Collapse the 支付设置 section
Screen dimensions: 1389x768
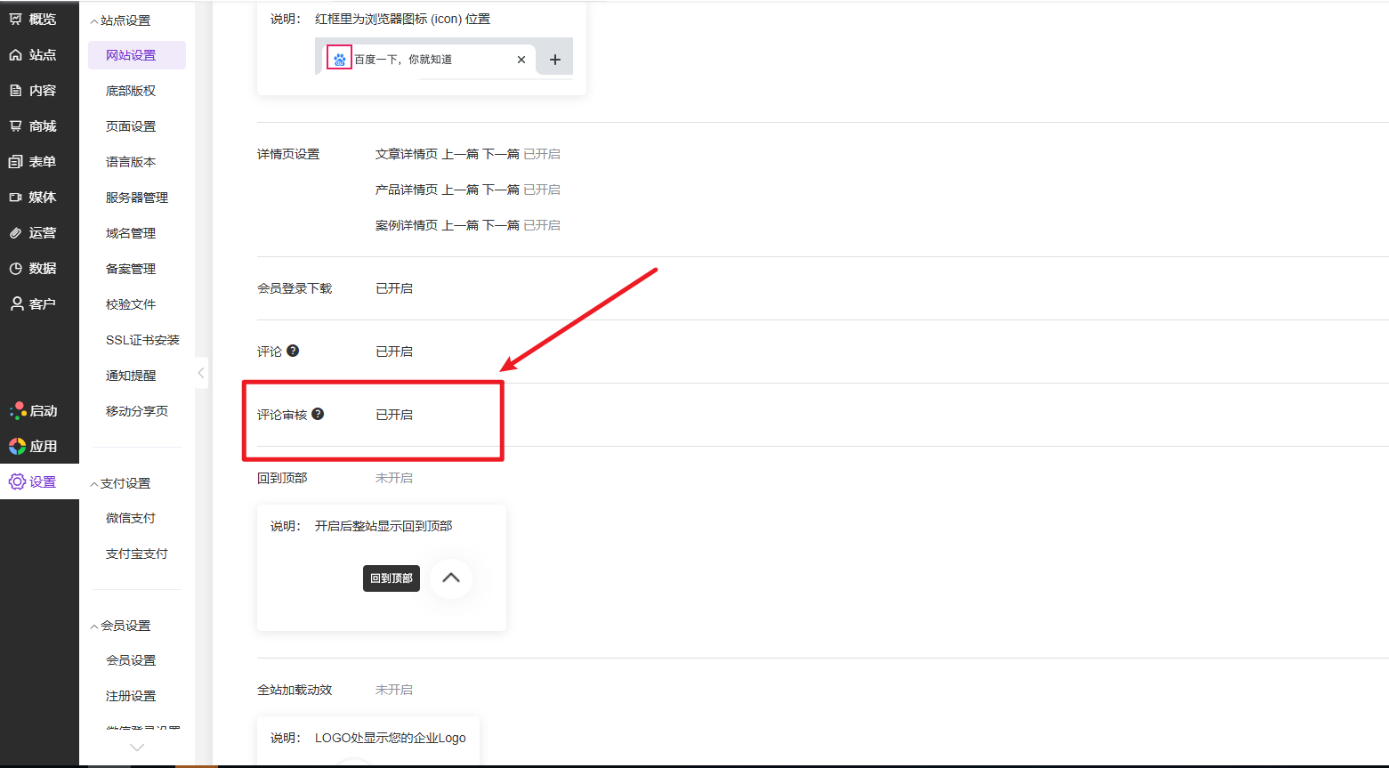pyautogui.click(x=121, y=483)
